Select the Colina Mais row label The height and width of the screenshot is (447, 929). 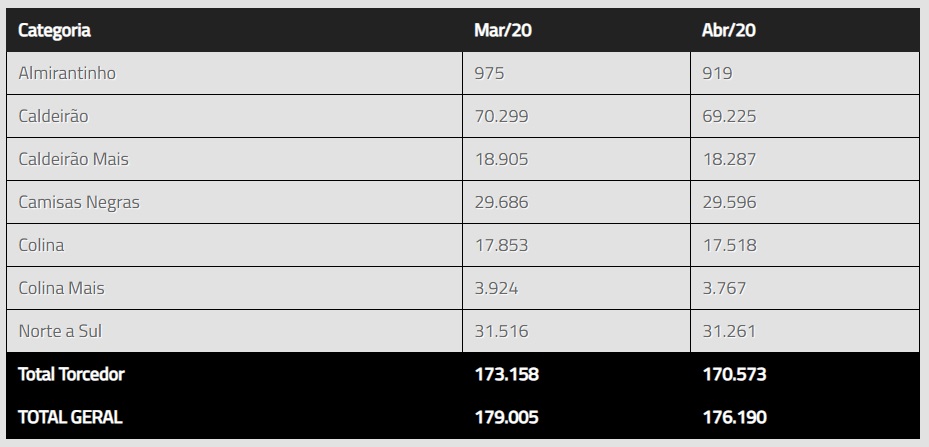61,288
